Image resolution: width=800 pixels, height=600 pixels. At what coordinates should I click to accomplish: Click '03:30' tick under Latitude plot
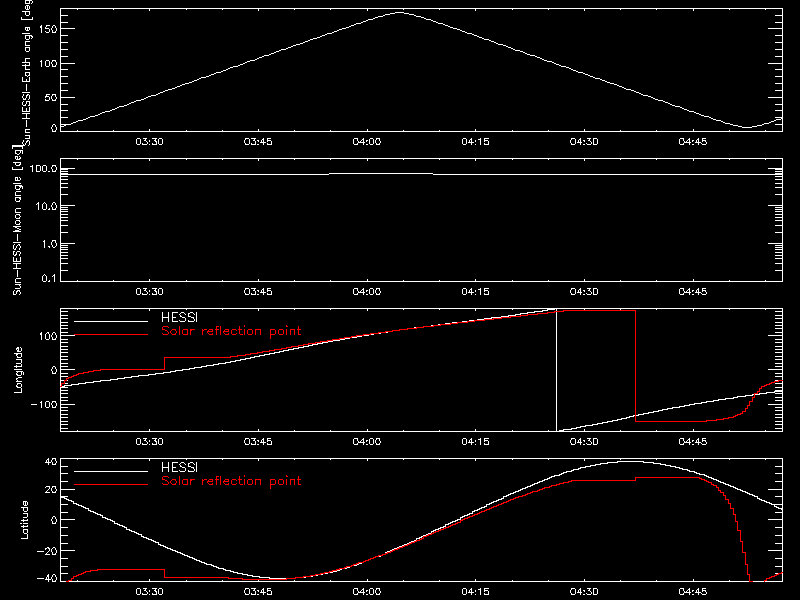[149, 592]
